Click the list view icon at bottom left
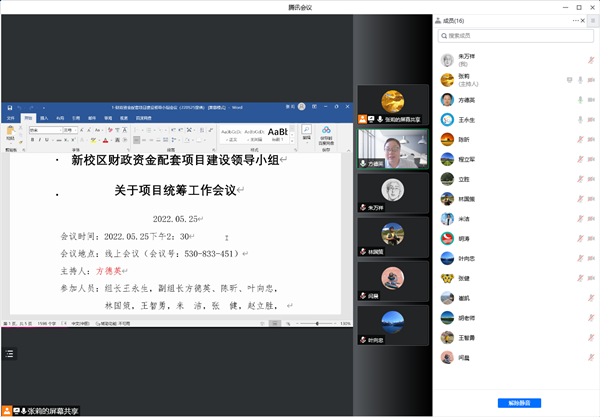Image resolution: width=600 pixels, height=417 pixels. 9,354
